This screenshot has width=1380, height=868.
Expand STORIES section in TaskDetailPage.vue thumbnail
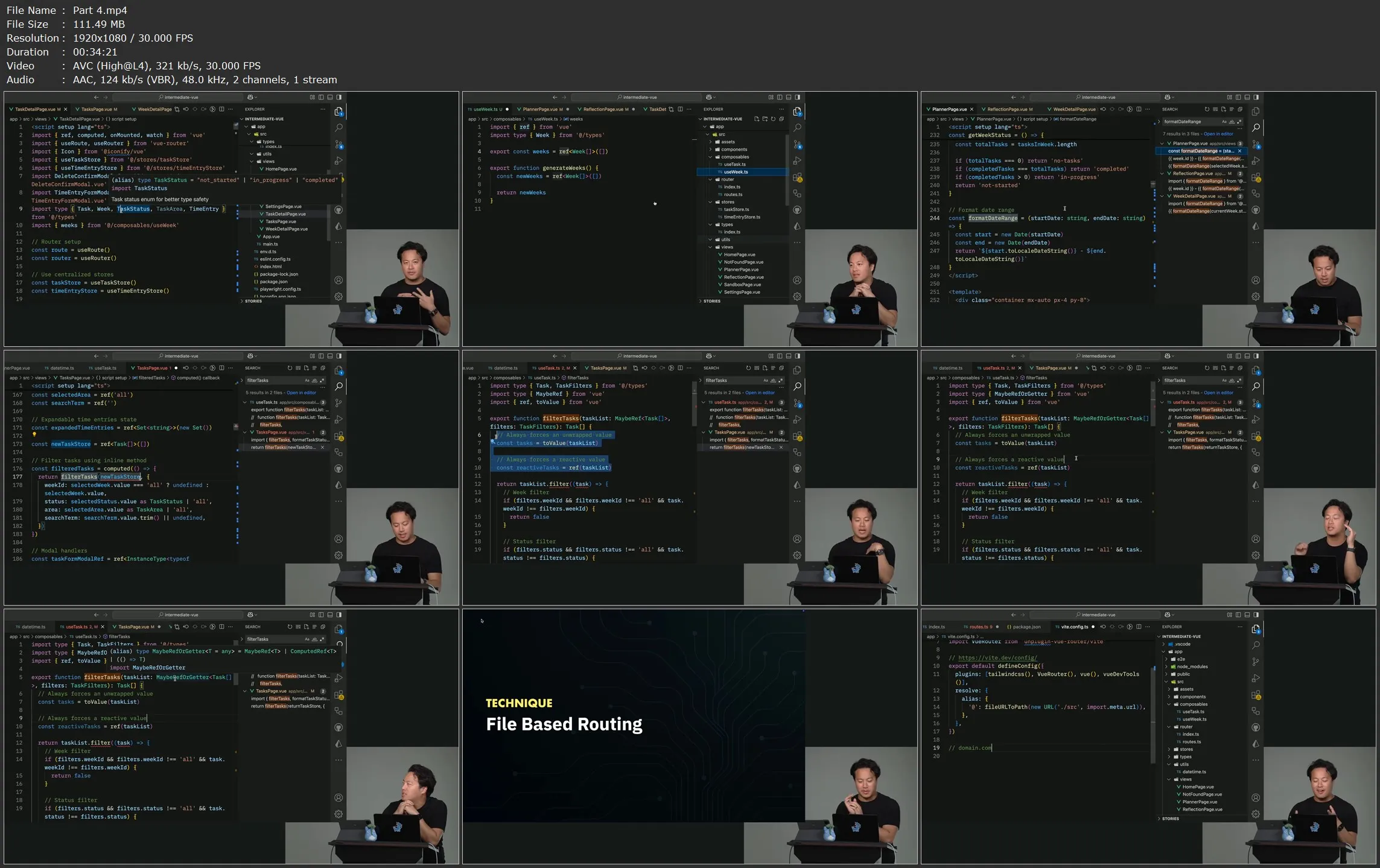(242, 301)
